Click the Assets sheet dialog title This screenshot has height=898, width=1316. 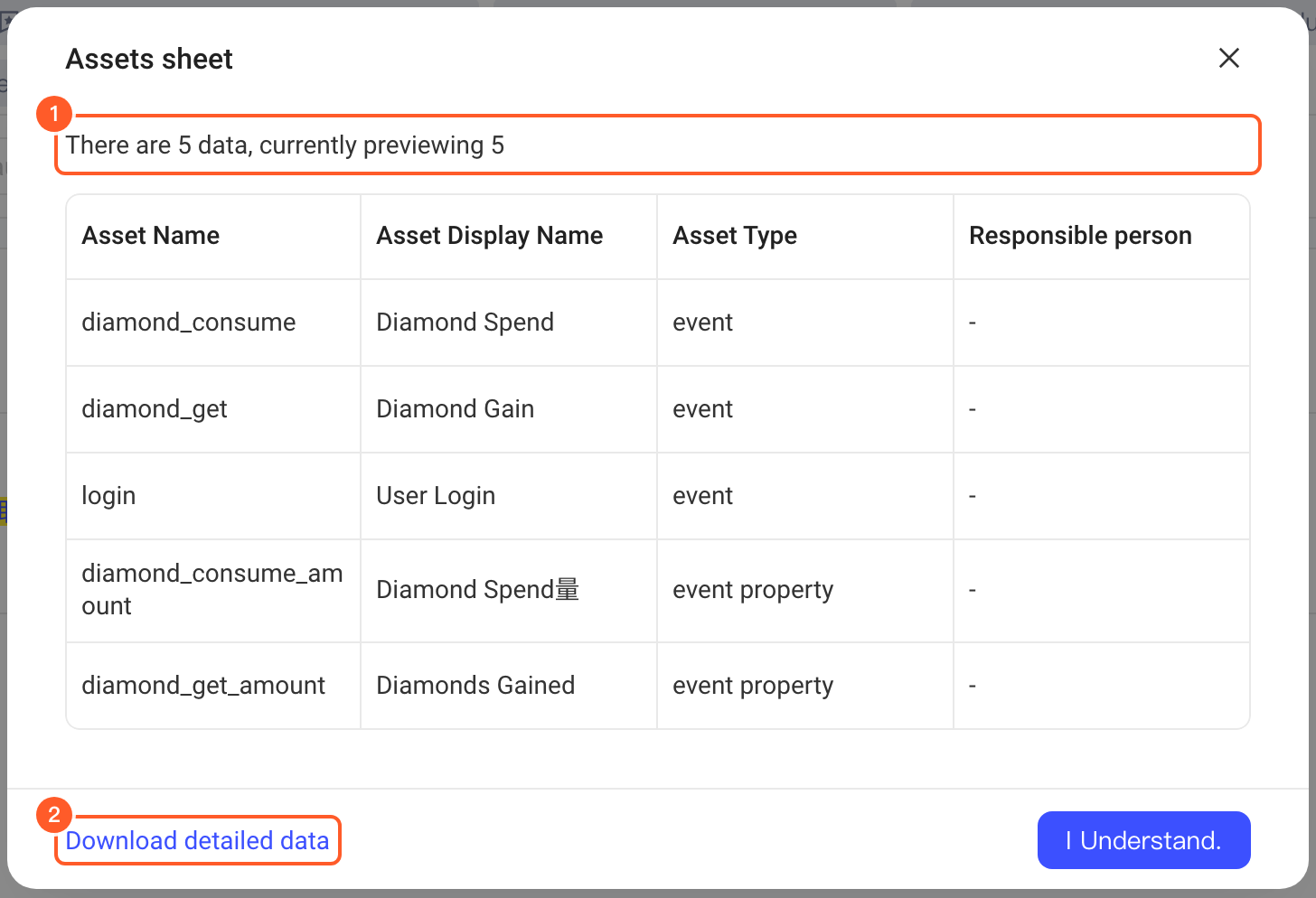click(149, 59)
